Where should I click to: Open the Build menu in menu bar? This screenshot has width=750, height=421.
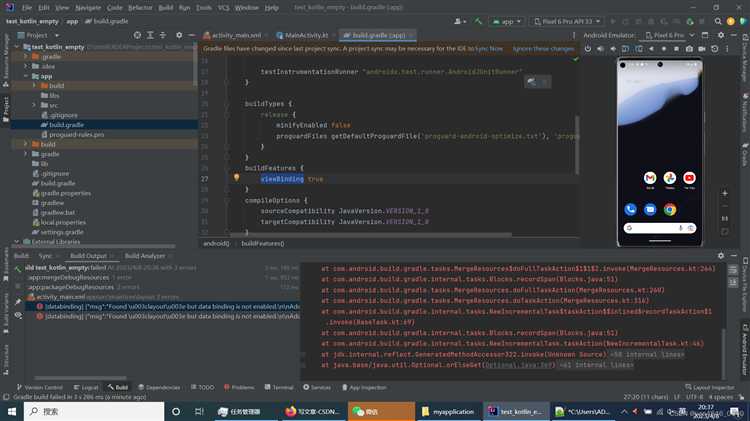click(165, 8)
